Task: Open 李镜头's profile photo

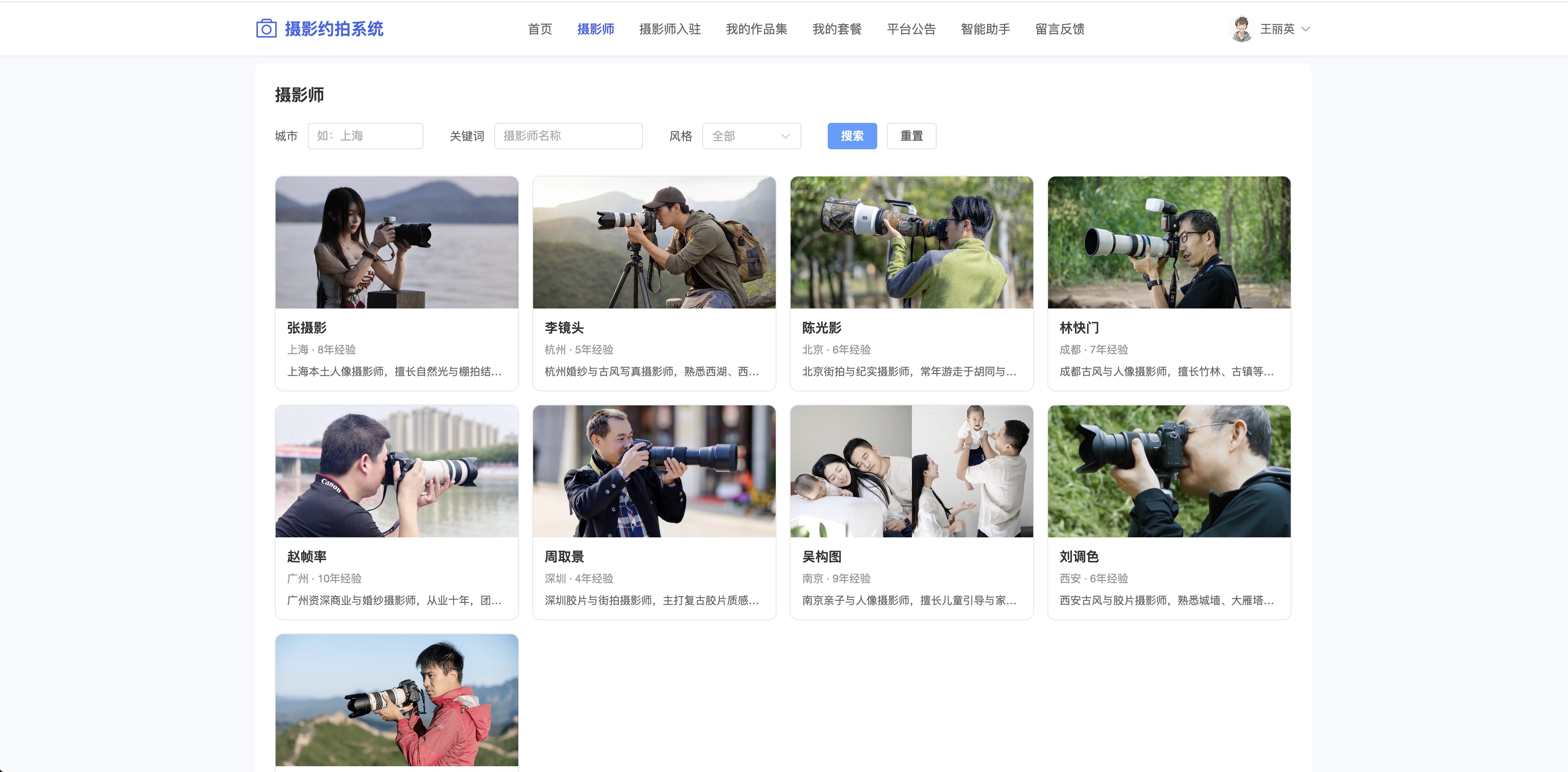Action: (654, 242)
